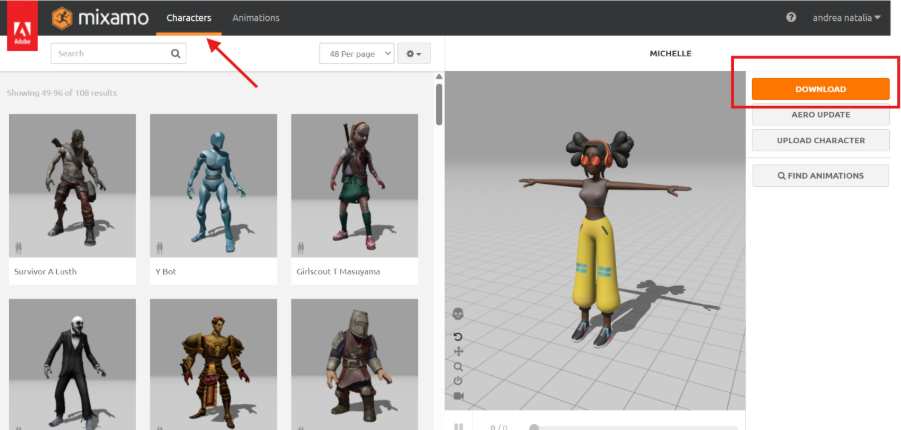Image resolution: width=901 pixels, height=430 pixels.
Task: Toggle skeleton view skull icon
Action: tap(458, 314)
